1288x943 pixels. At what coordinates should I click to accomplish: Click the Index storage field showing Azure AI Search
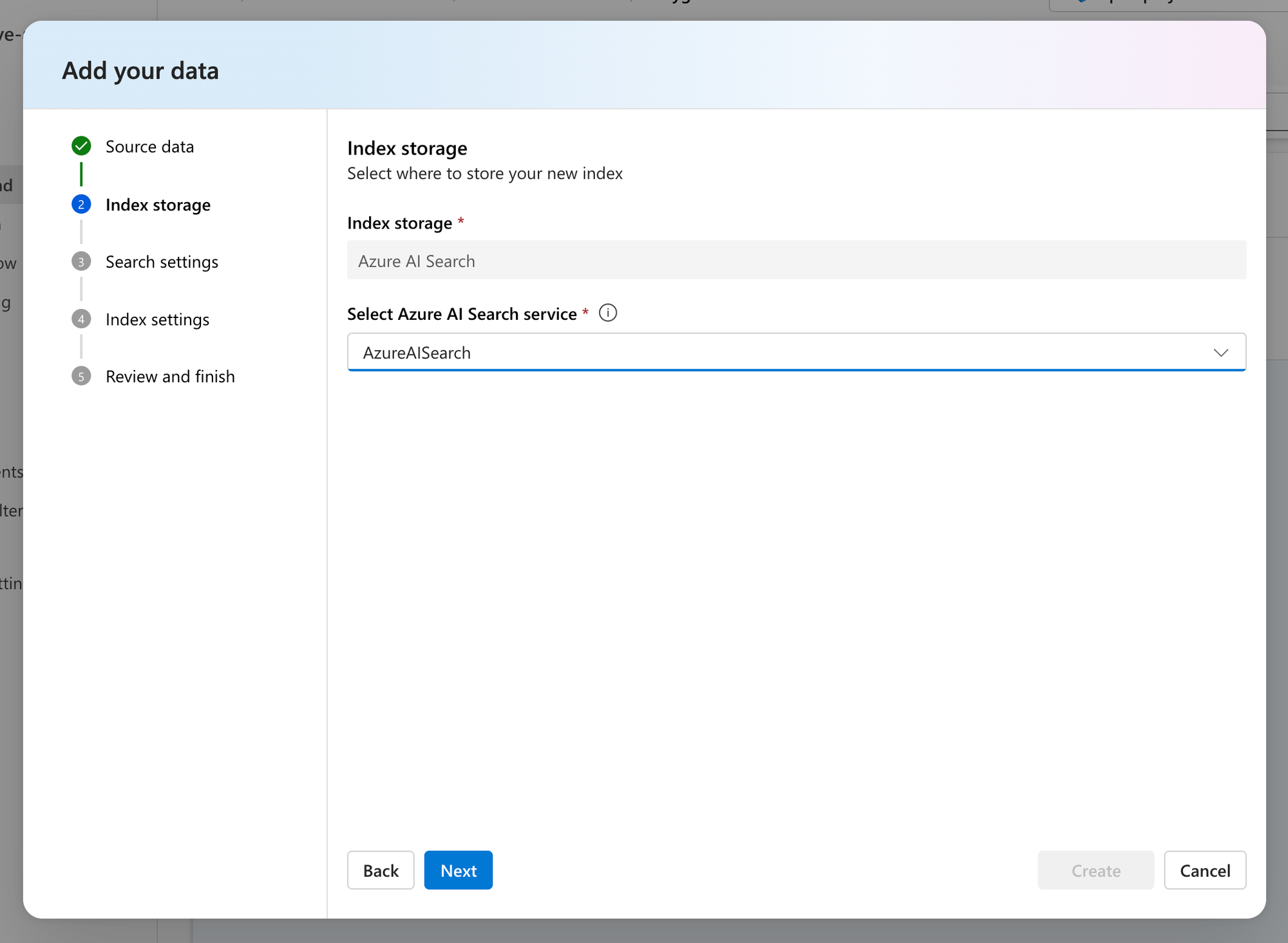[797, 260]
